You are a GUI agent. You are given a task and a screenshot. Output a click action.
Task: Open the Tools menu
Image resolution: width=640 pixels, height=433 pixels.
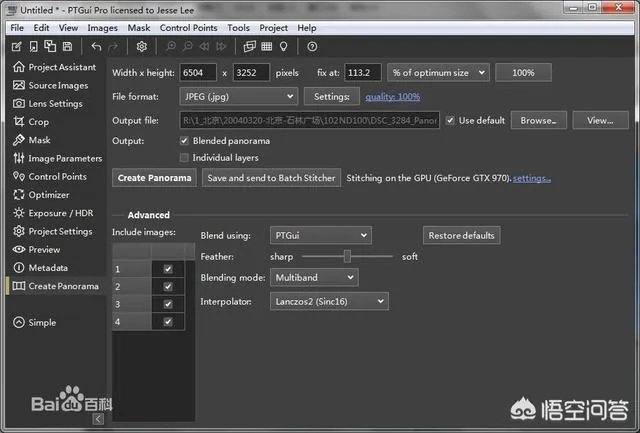[x=238, y=28]
